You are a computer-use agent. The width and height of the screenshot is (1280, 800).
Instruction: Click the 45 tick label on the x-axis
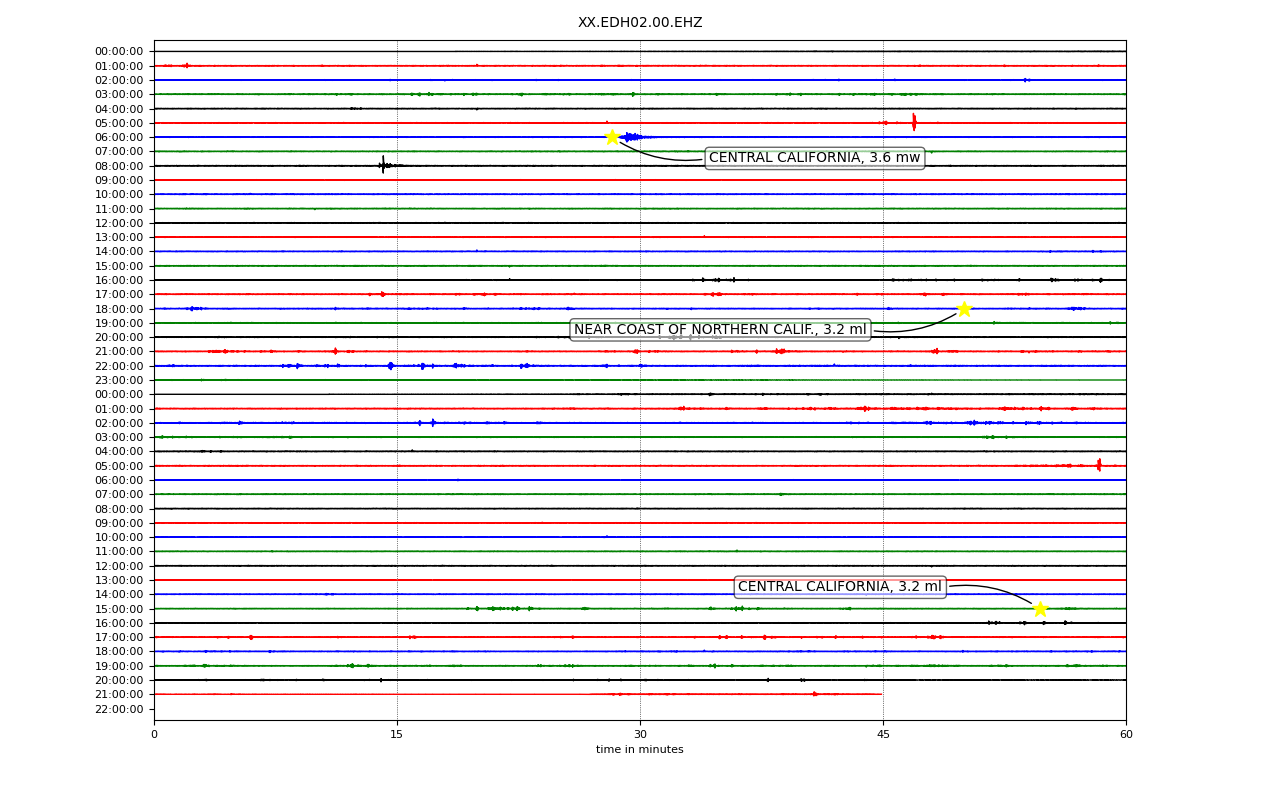point(883,735)
